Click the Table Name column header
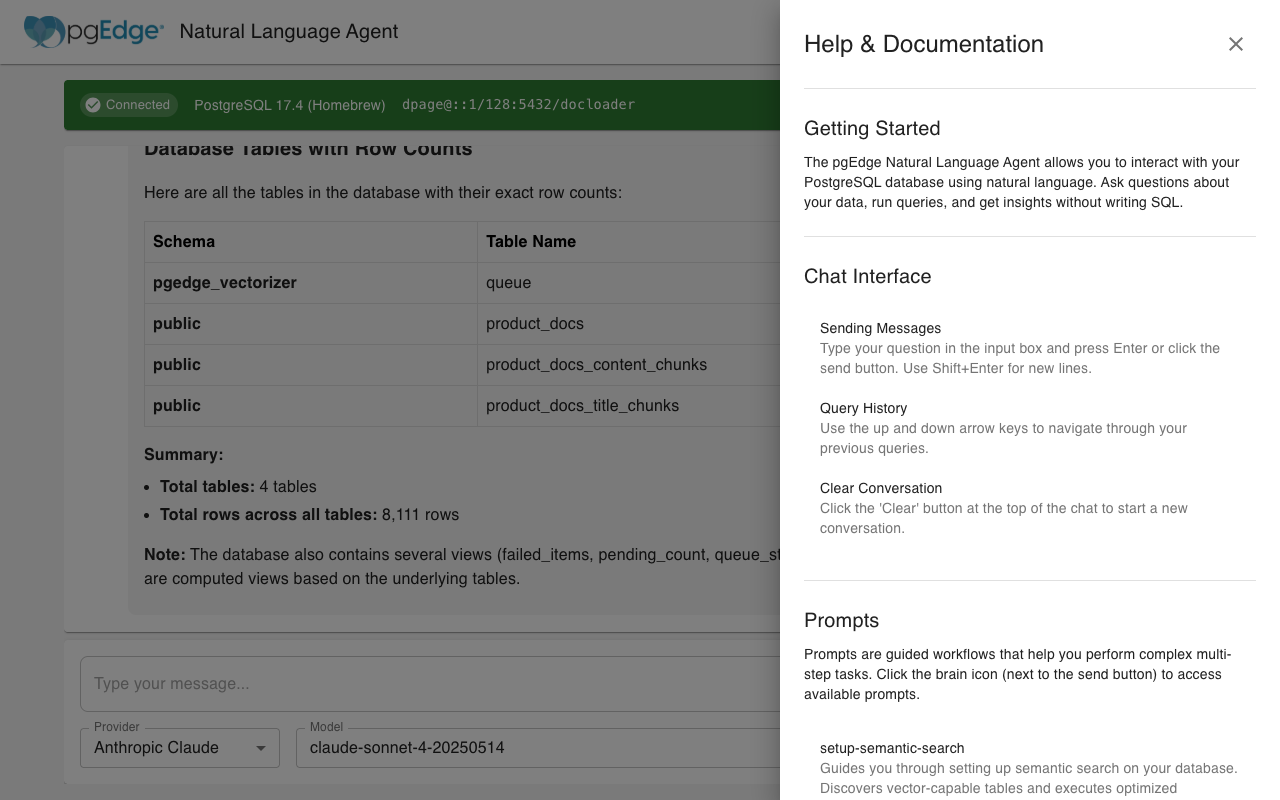The height and width of the screenshot is (800, 1280). 531,242
